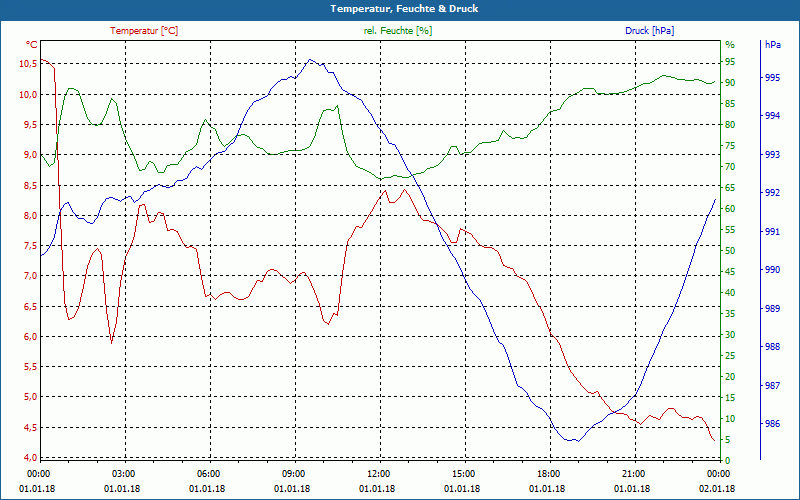Pick the 5,0 temperature tick label
Image resolution: width=800 pixels, height=500 pixels.
coord(30,396)
